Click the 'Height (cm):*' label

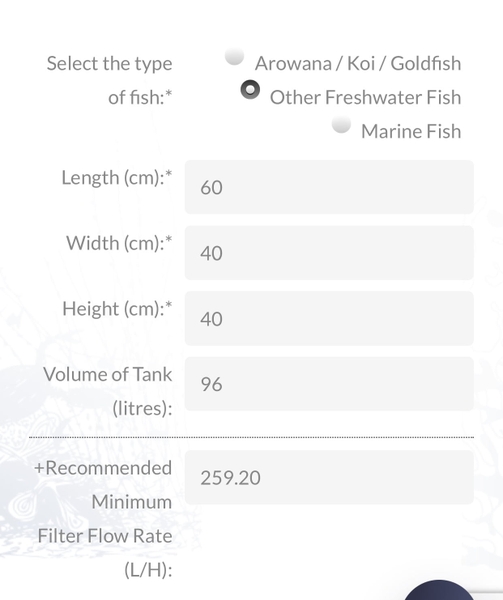click(117, 309)
